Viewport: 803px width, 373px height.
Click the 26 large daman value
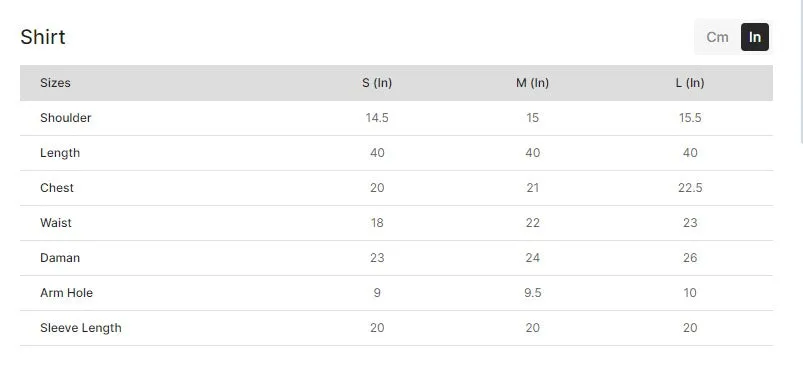point(690,258)
